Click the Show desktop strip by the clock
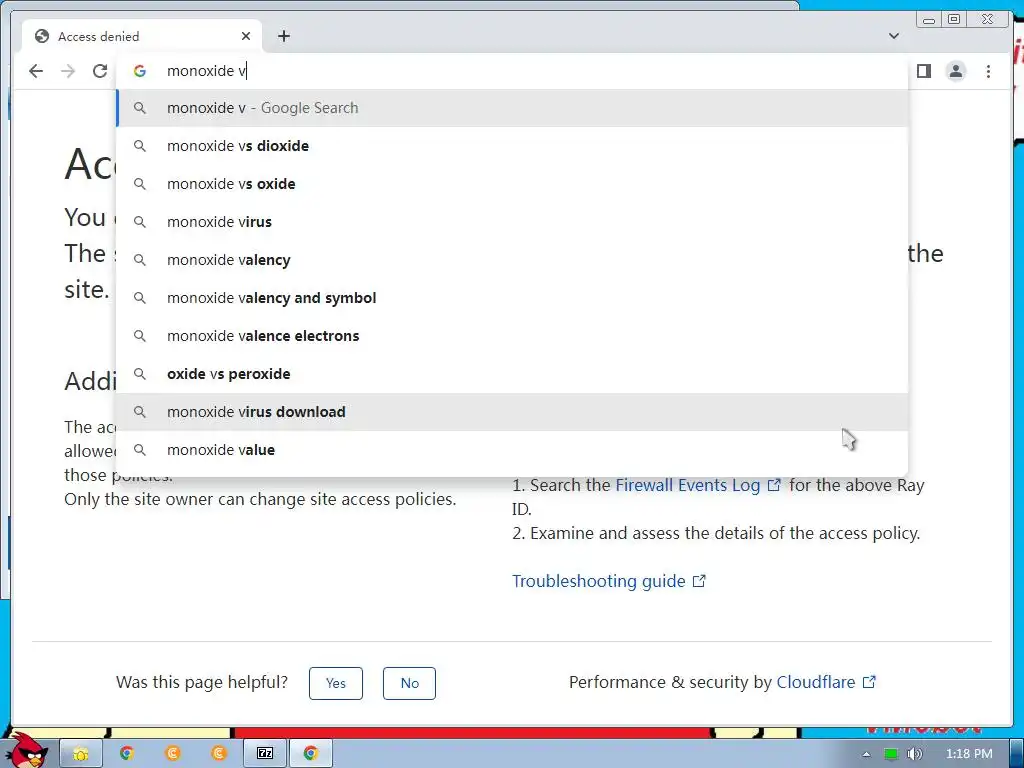1024x768 pixels. point(1017,754)
